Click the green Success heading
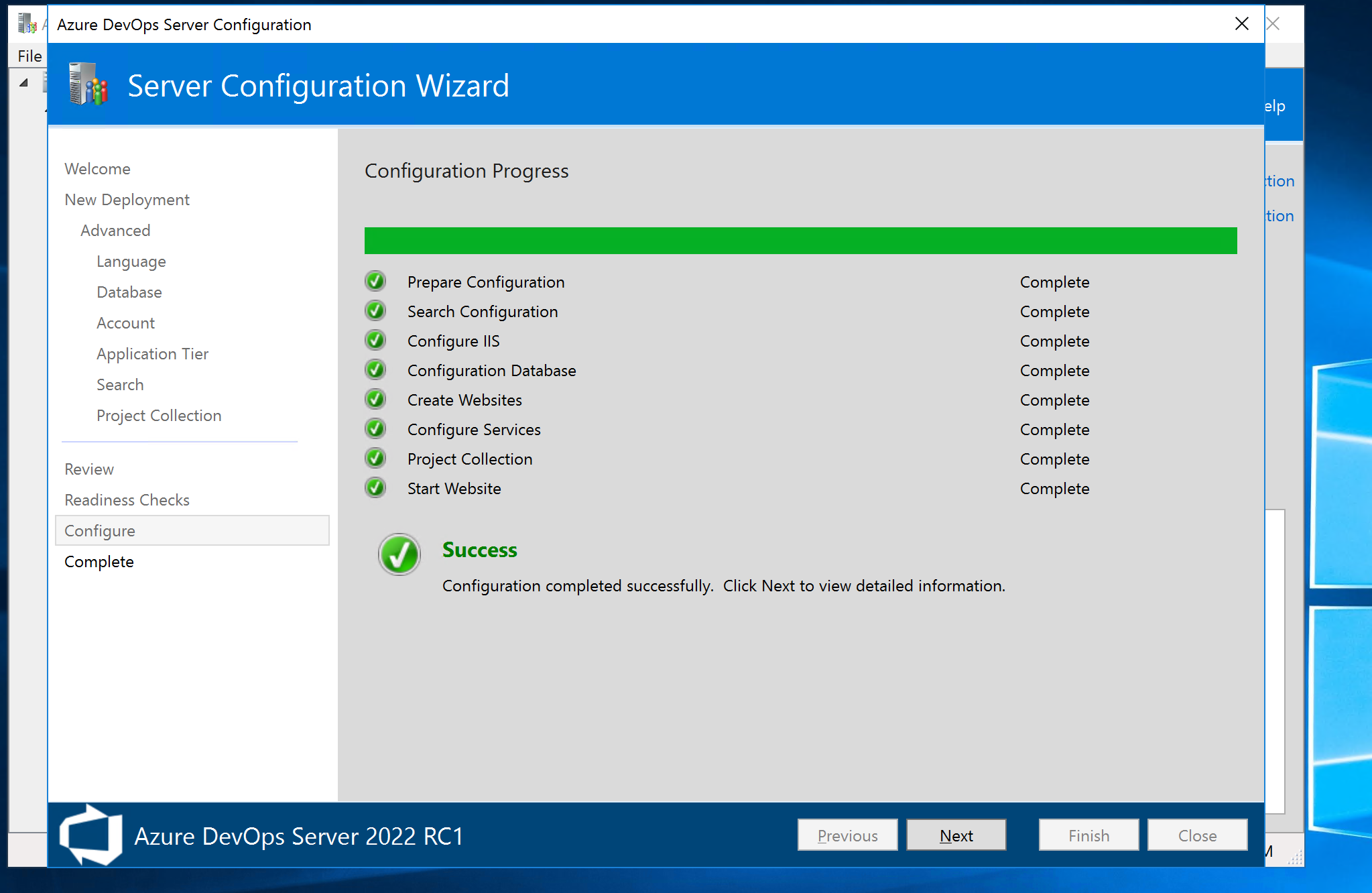This screenshot has height=893, width=1372. [480, 550]
